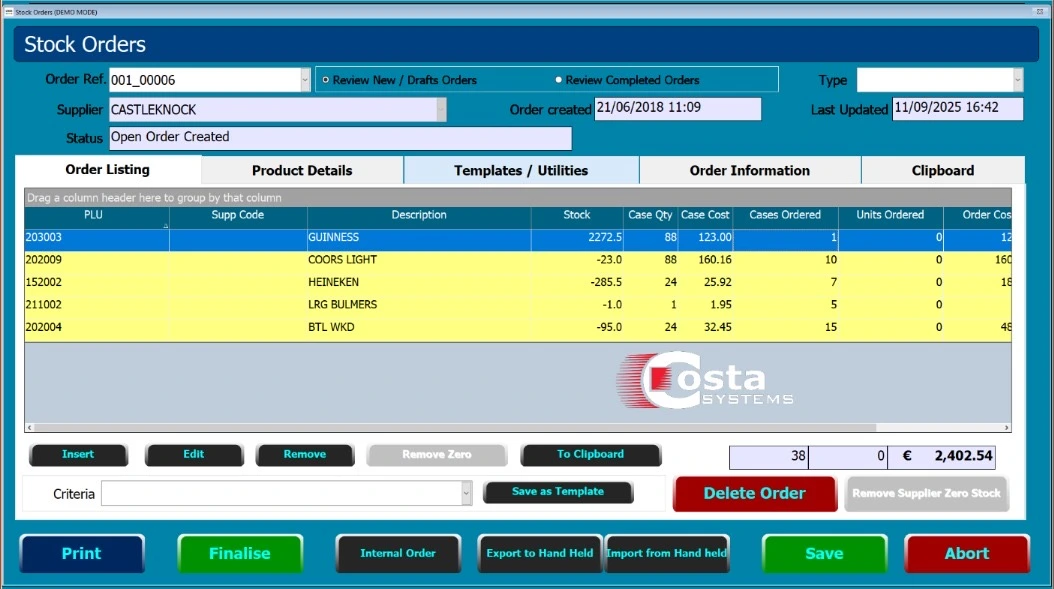This screenshot has width=1054, height=589.
Task: Expand the Order Ref. dropdown
Action: pyautogui.click(x=305, y=80)
